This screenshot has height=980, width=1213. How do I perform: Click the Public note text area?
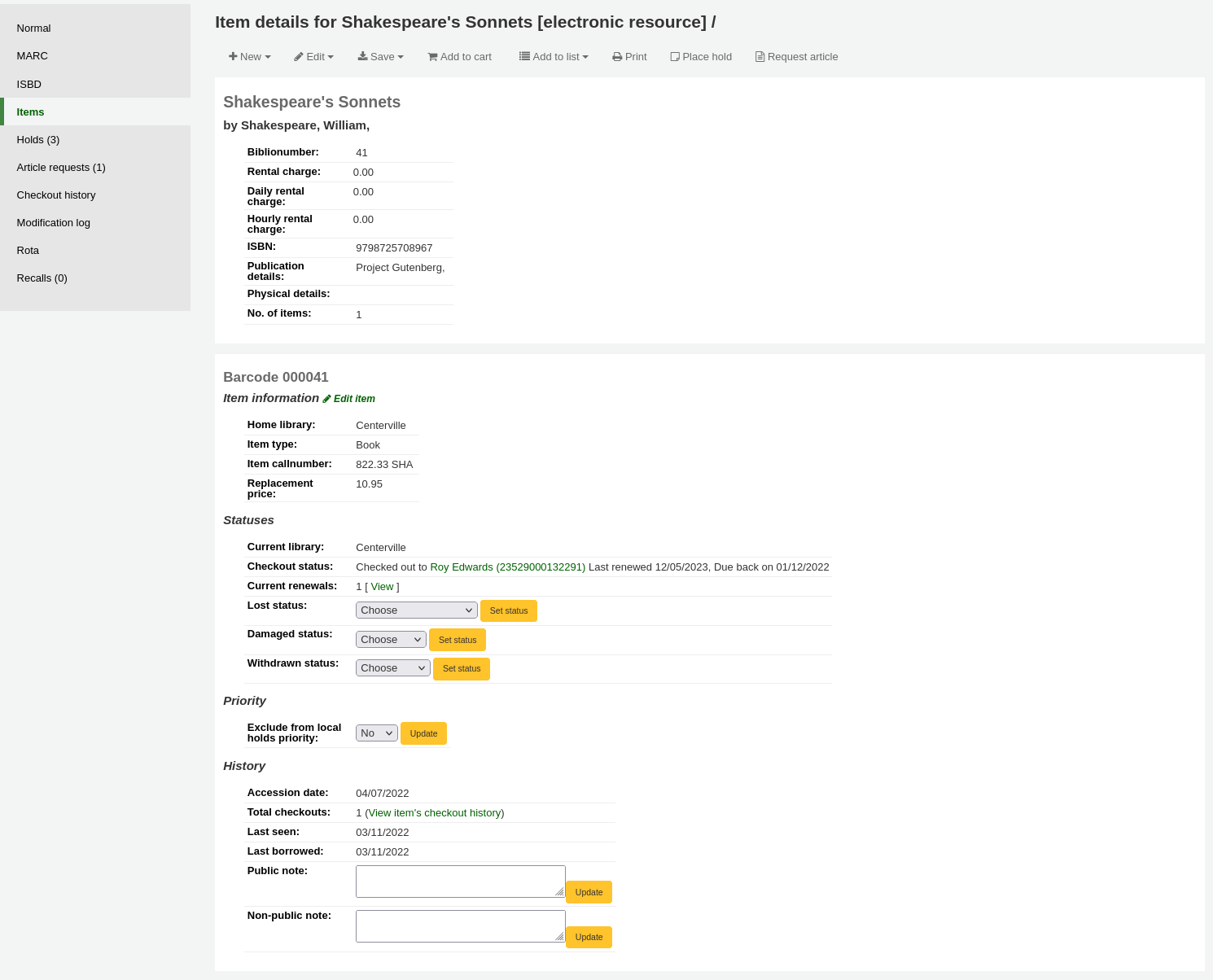coord(461,882)
